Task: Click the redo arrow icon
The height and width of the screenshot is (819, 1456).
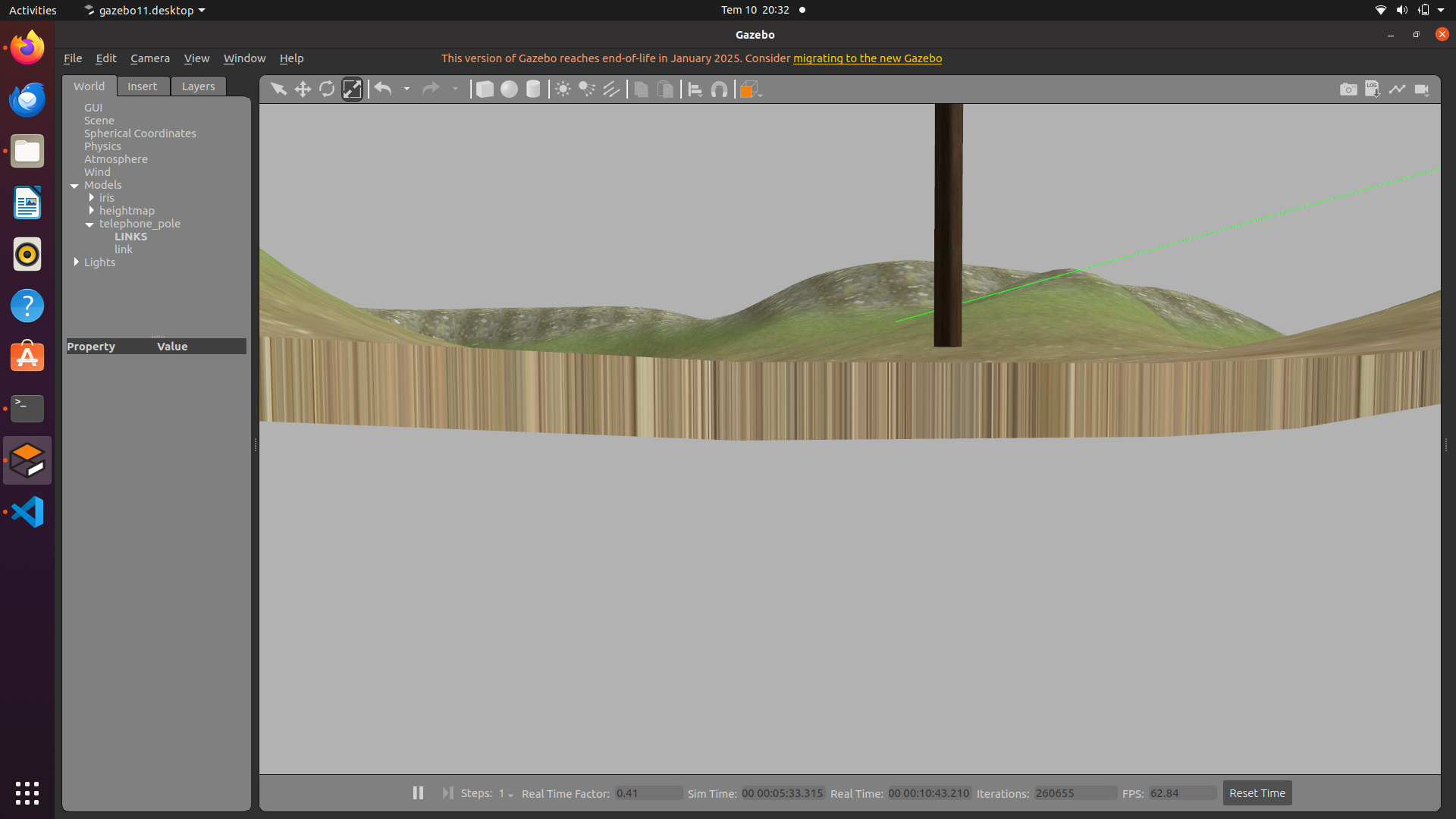Action: [431, 89]
